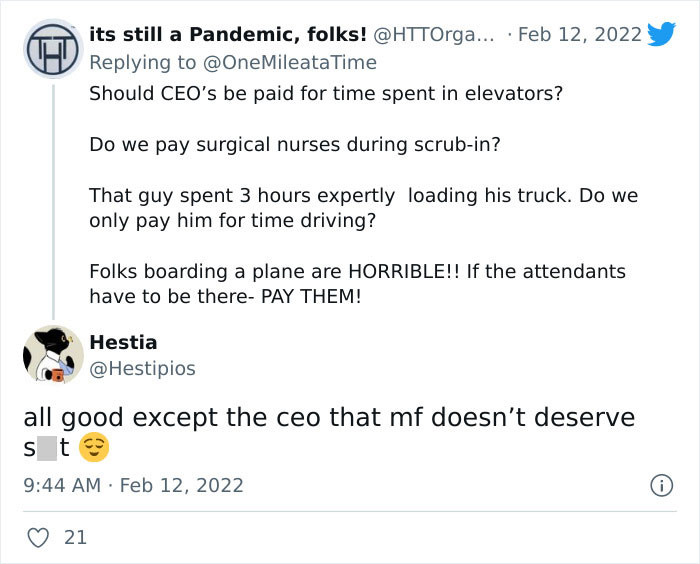The height and width of the screenshot is (564, 700).
Task: Click the "PAY THEM!" paragraph about boarding
Action: pos(357,283)
